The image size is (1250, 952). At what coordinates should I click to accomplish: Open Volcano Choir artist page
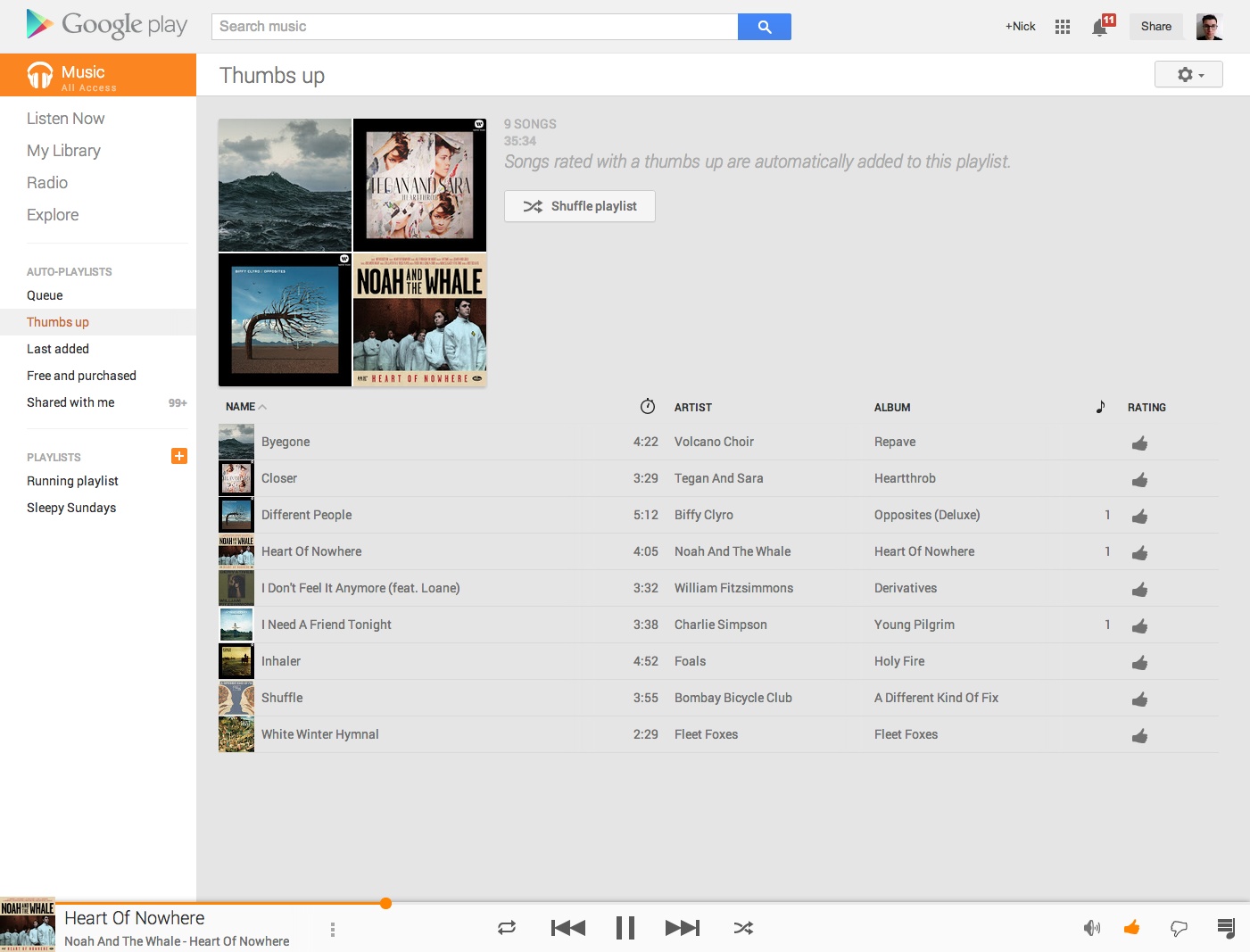(x=714, y=442)
